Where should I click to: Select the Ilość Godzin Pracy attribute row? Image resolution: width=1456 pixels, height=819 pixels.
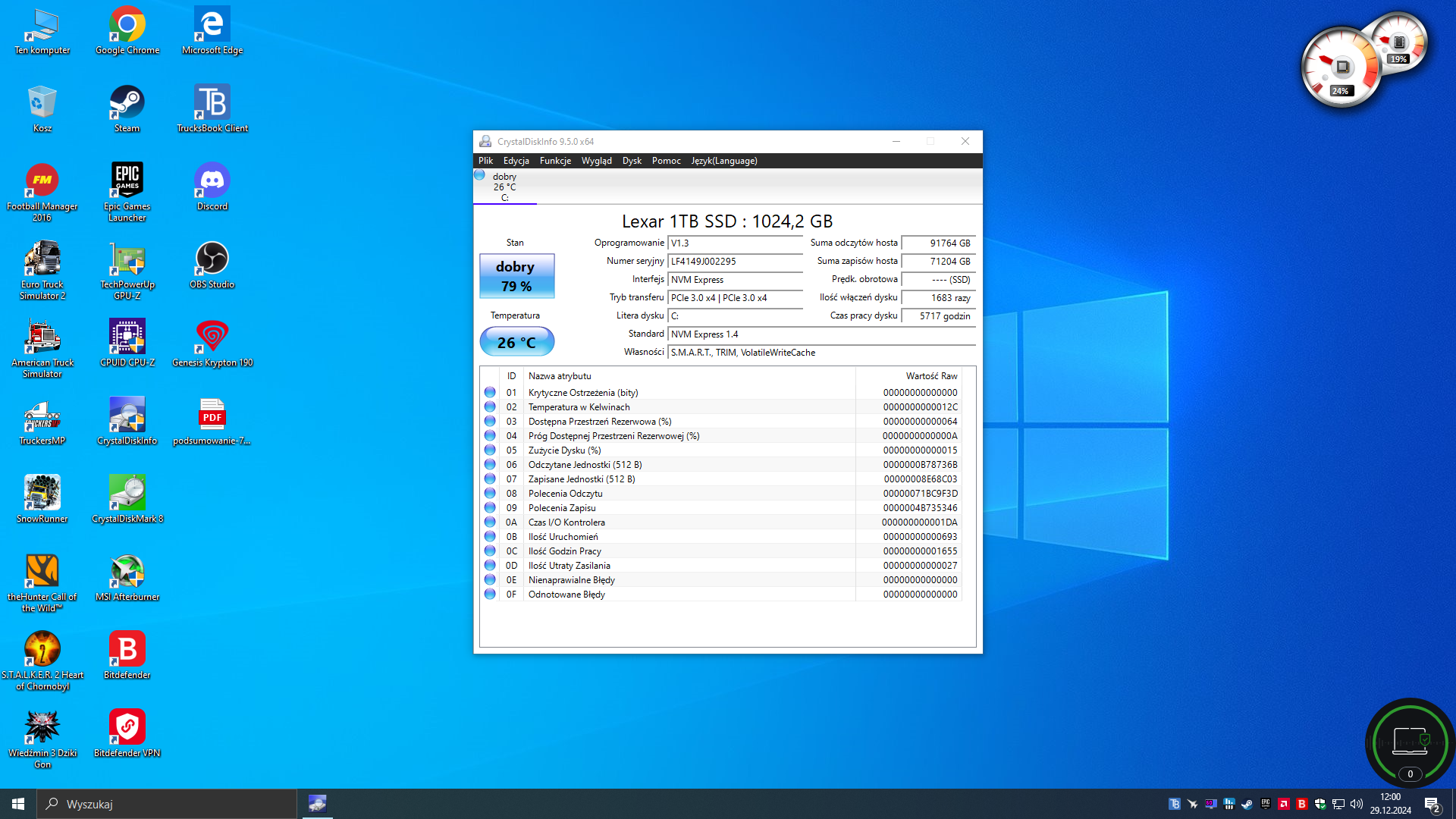pyautogui.click(x=723, y=551)
